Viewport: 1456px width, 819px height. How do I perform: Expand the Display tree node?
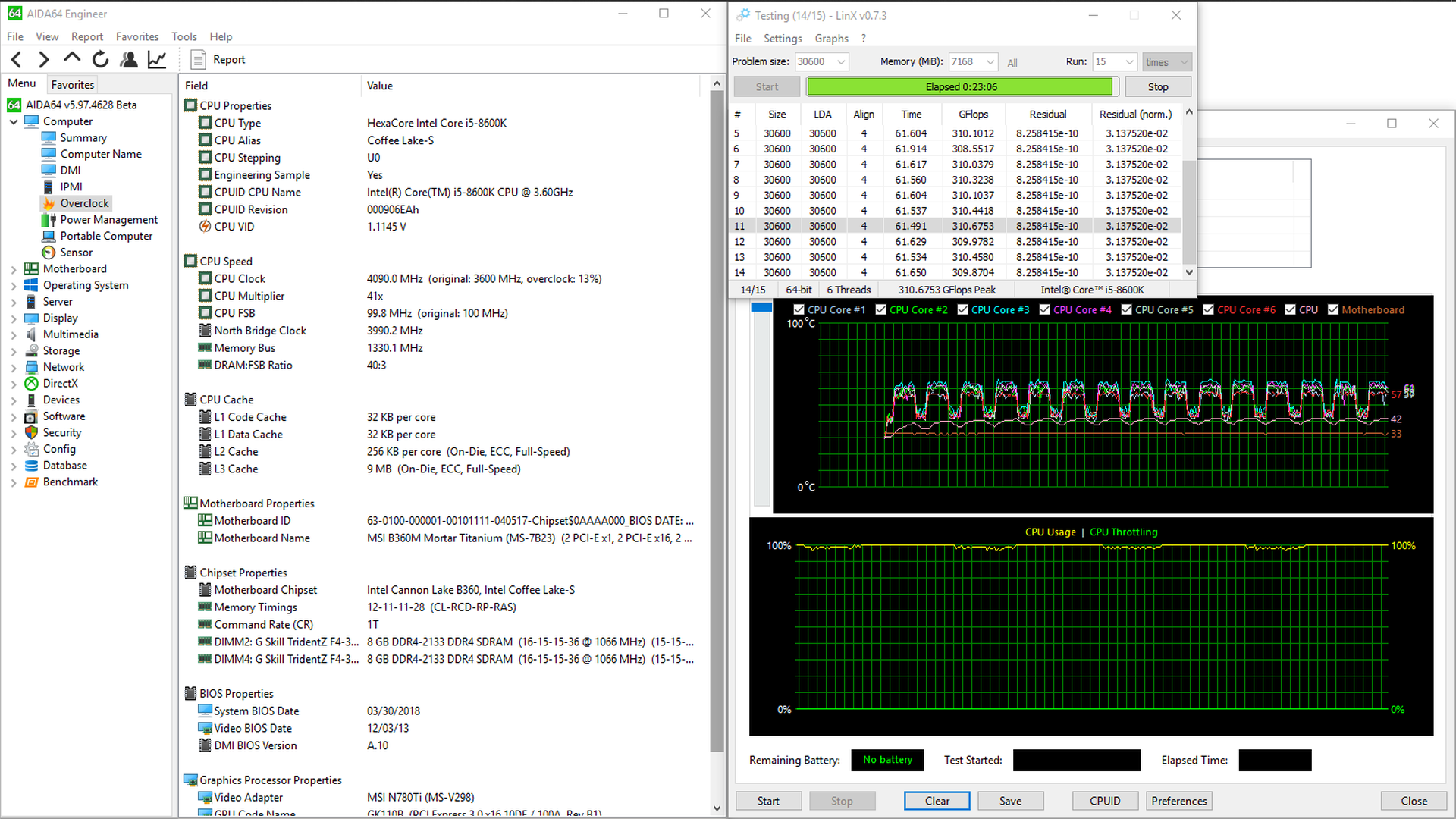click(14, 318)
